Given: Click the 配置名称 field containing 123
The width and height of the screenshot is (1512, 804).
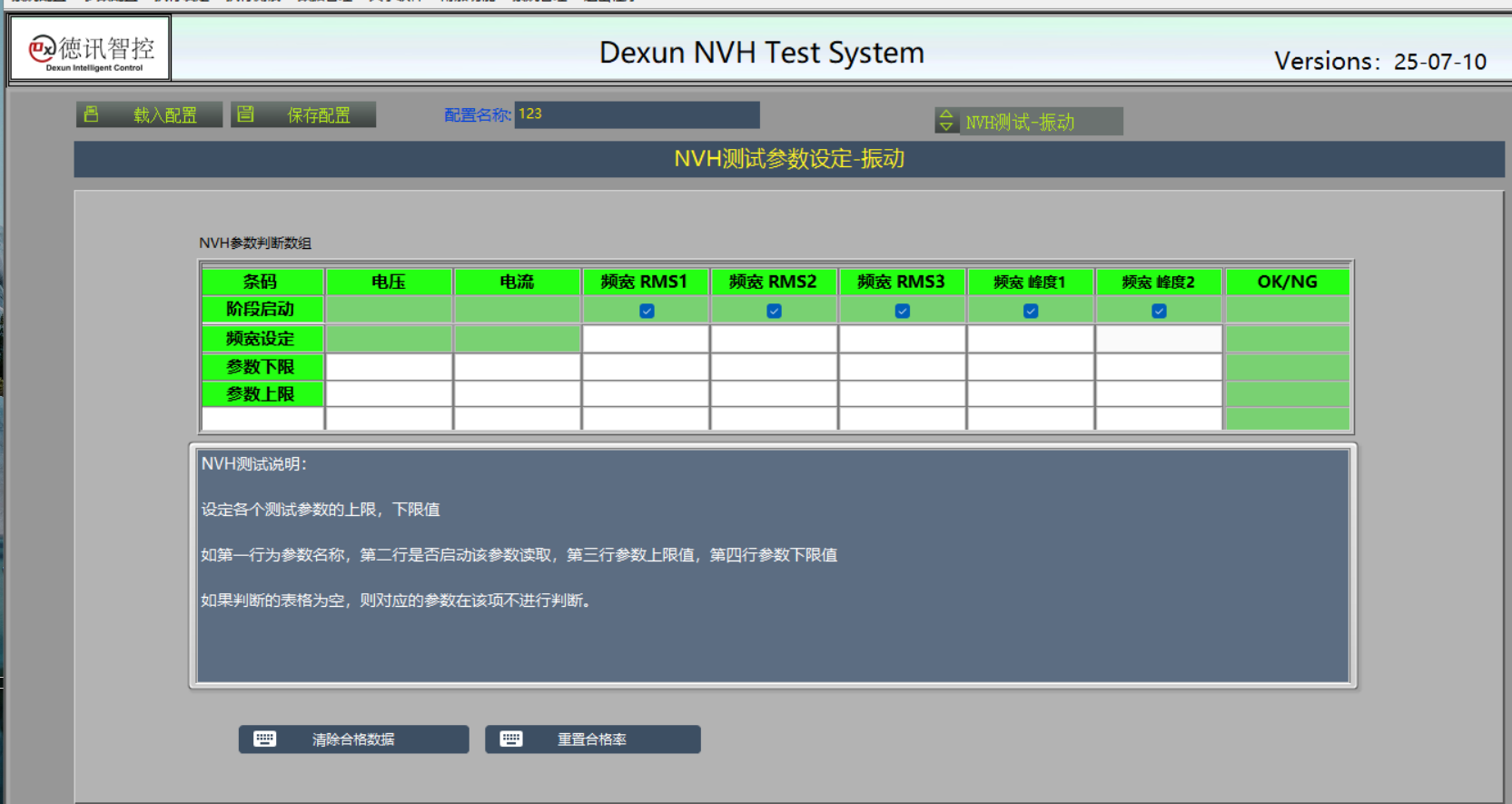Looking at the screenshot, I should [x=637, y=114].
